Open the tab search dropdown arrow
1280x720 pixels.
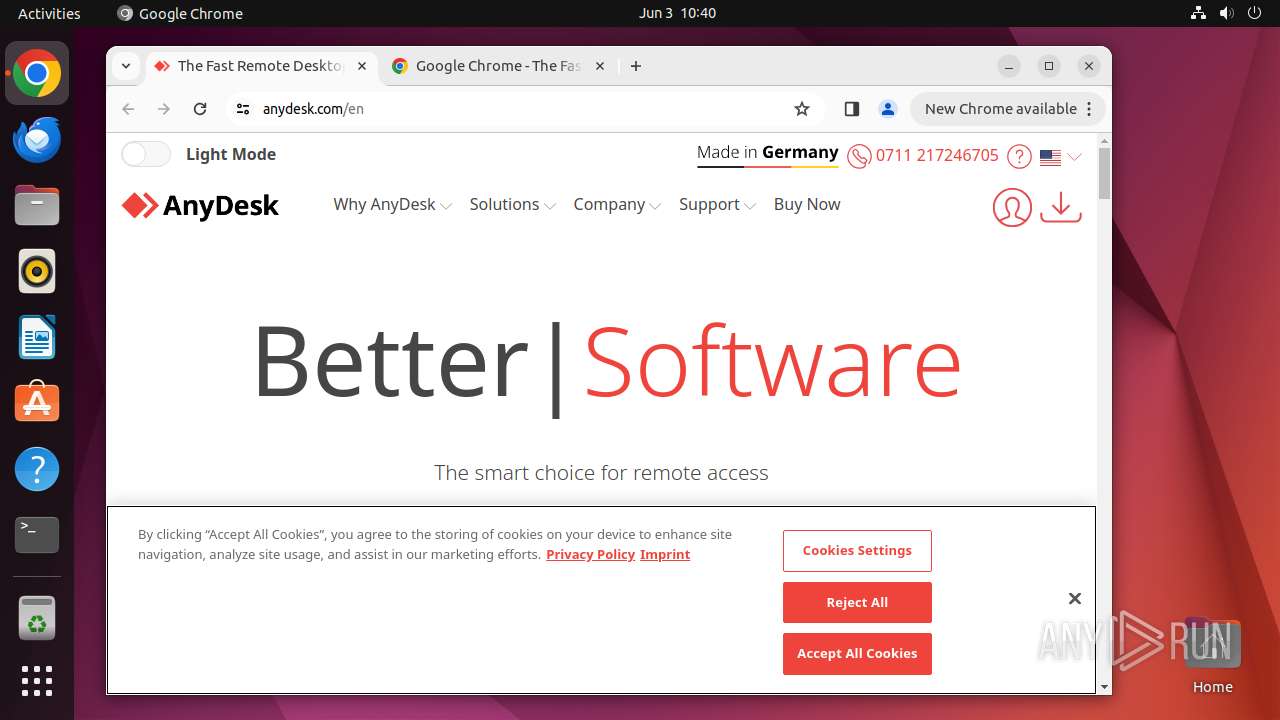click(x=126, y=66)
